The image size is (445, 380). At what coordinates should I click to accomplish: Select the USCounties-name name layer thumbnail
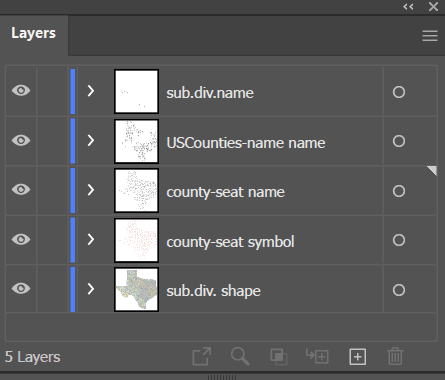click(136, 141)
